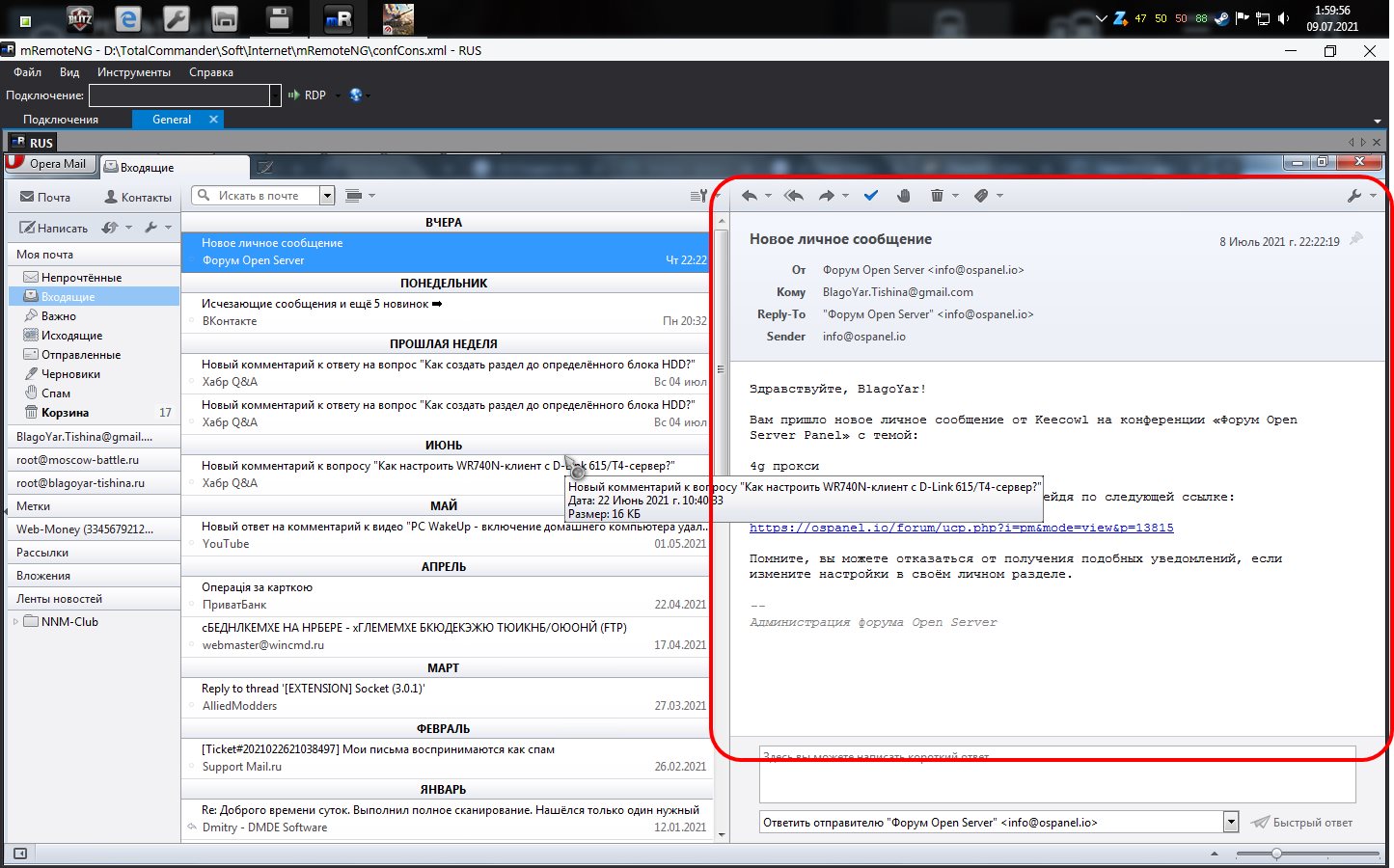Switch to the Подключения tab
1394x868 pixels.
tap(61, 120)
